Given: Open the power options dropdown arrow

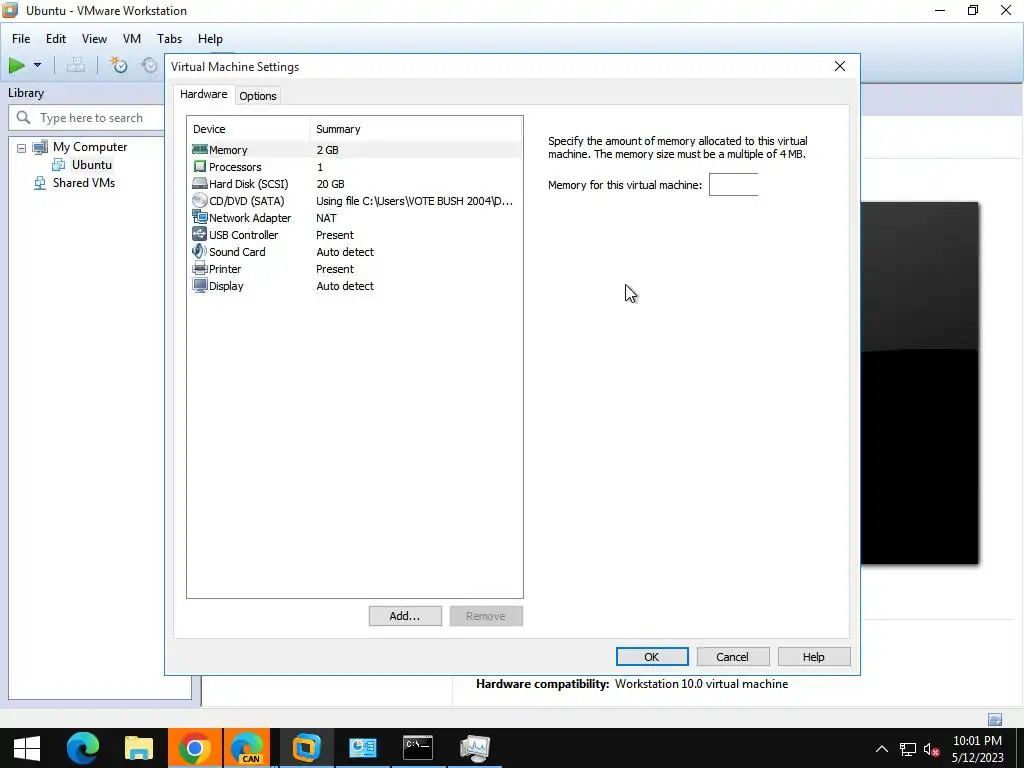Looking at the screenshot, I should pos(37,65).
